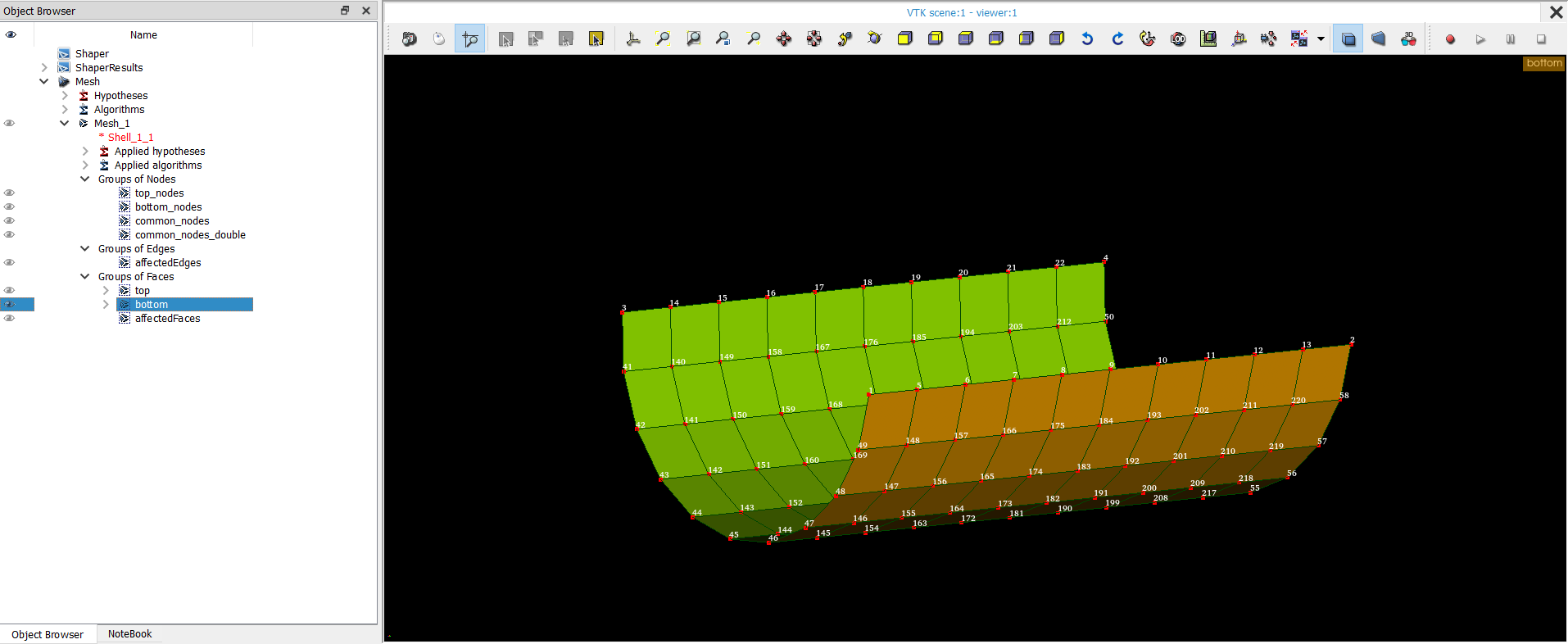1568x644 pixels.
Task: Click the Graduated Axes ruler icon
Action: coord(1208,39)
